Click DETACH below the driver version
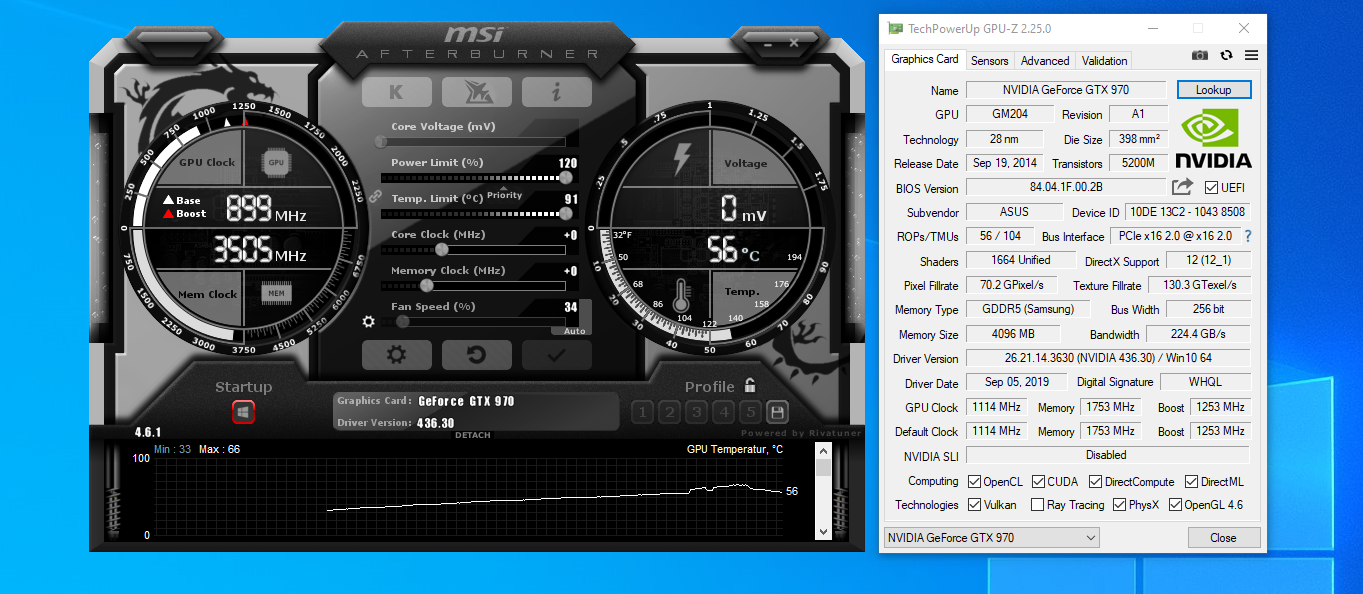This screenshot has height=594, width=1363. [473, 435]
